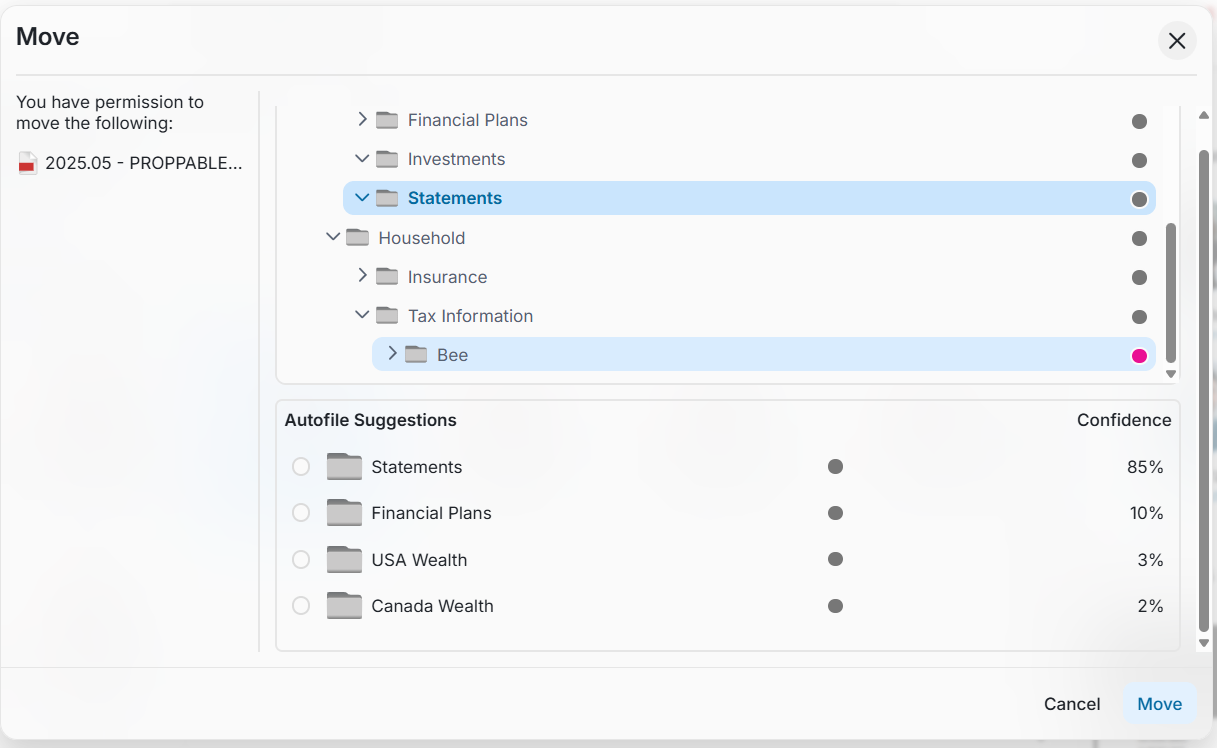Click the Bee folder icon
Screen dimensions: 1217x748
click(416, 355)
